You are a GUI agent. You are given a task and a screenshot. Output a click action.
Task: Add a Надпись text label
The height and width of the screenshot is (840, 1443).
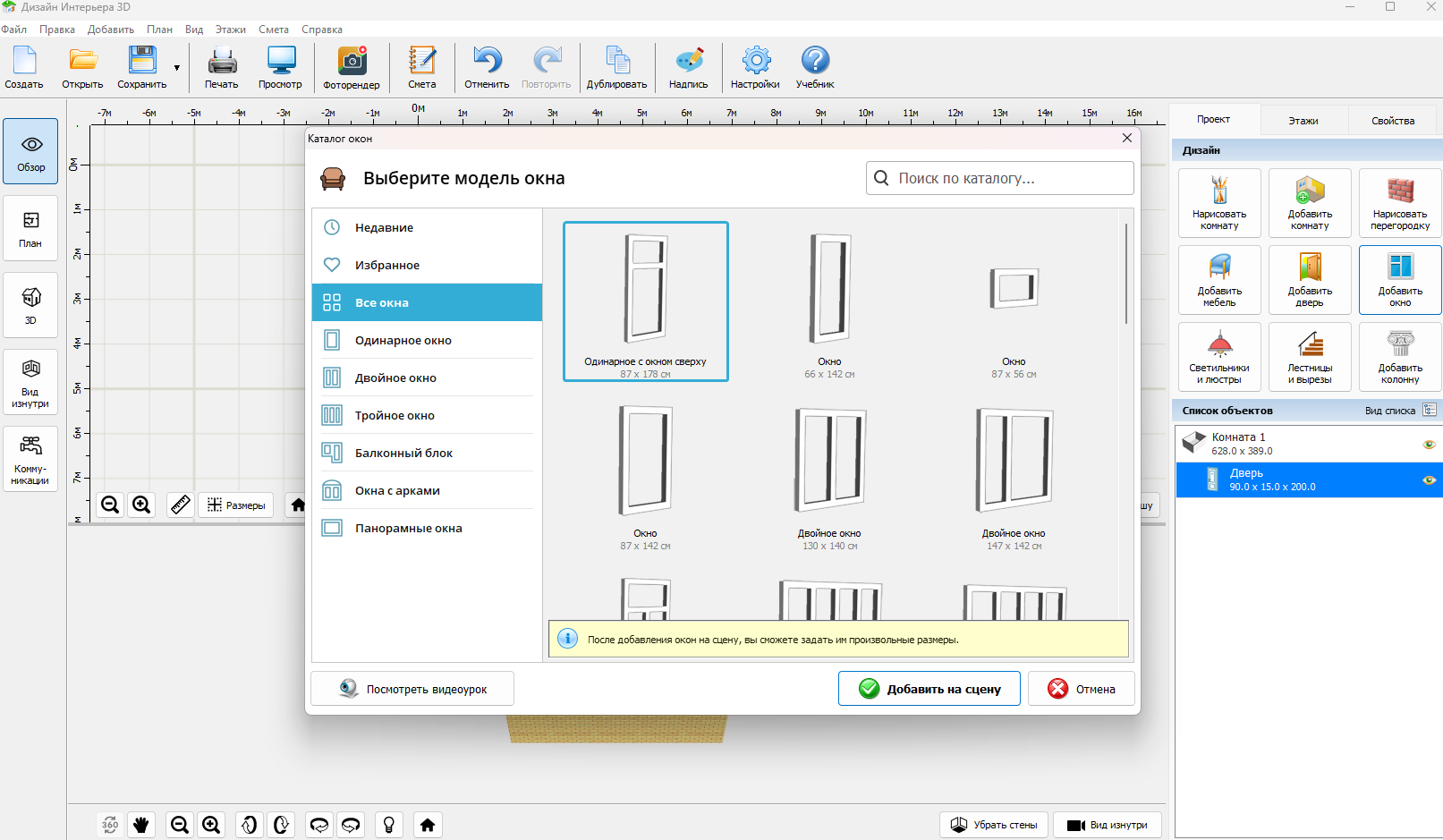tap(688, 68)
